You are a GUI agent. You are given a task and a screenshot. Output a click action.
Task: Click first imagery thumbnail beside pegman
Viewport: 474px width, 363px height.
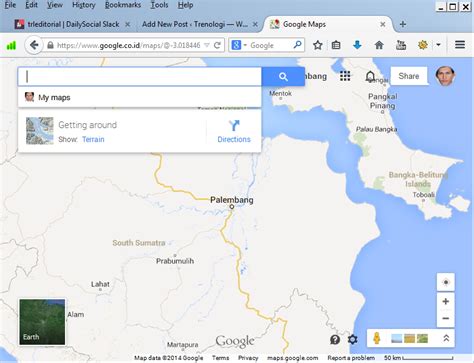(x=396, y=339)
